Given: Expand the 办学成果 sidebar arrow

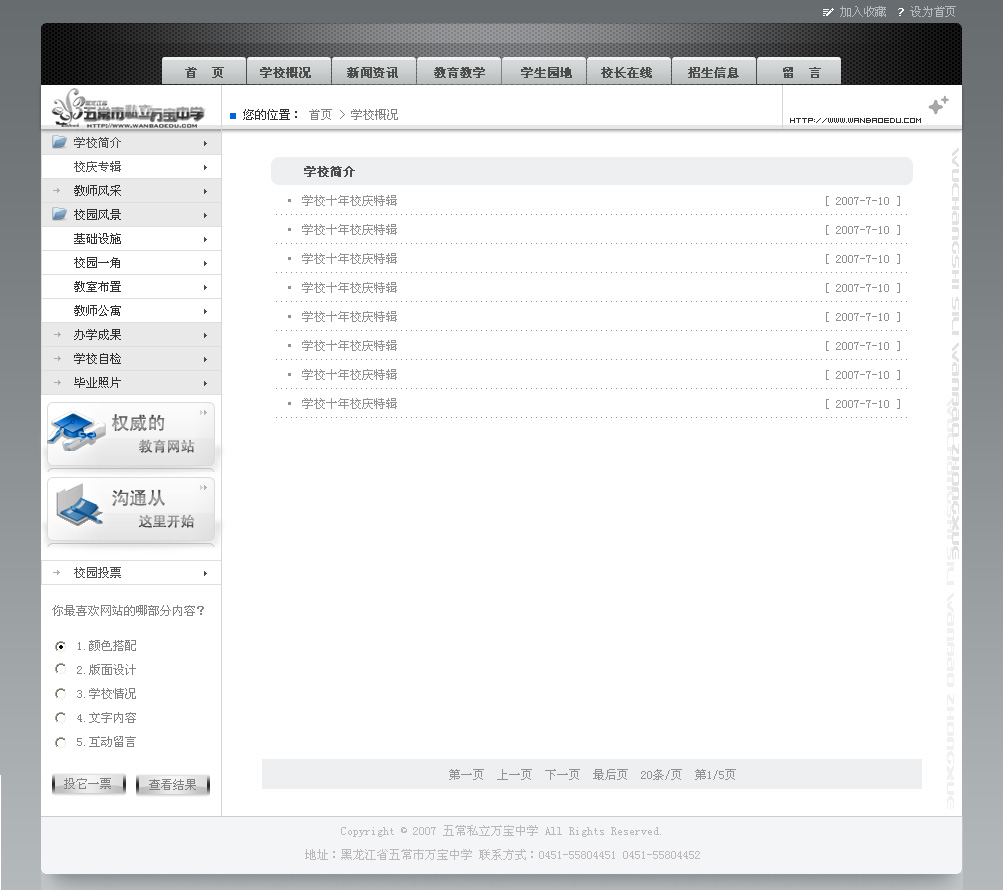Looking at the screenshot, I should pos(205,335).
